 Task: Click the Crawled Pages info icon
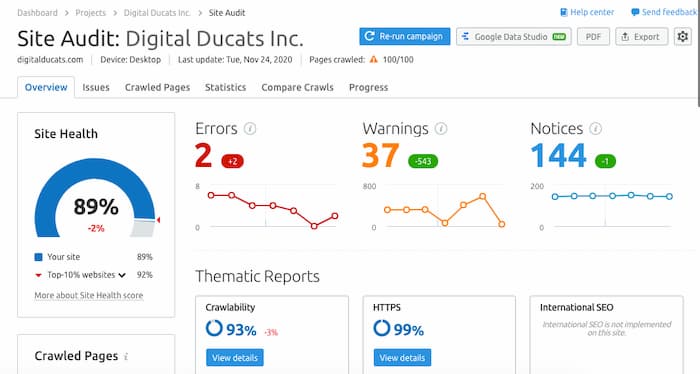[x=126, y=357]
